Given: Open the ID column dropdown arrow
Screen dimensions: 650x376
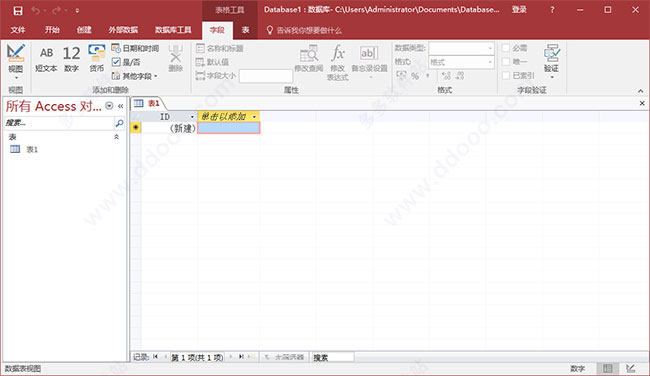Looking at the screenshot, I should (x=192, y=117).
